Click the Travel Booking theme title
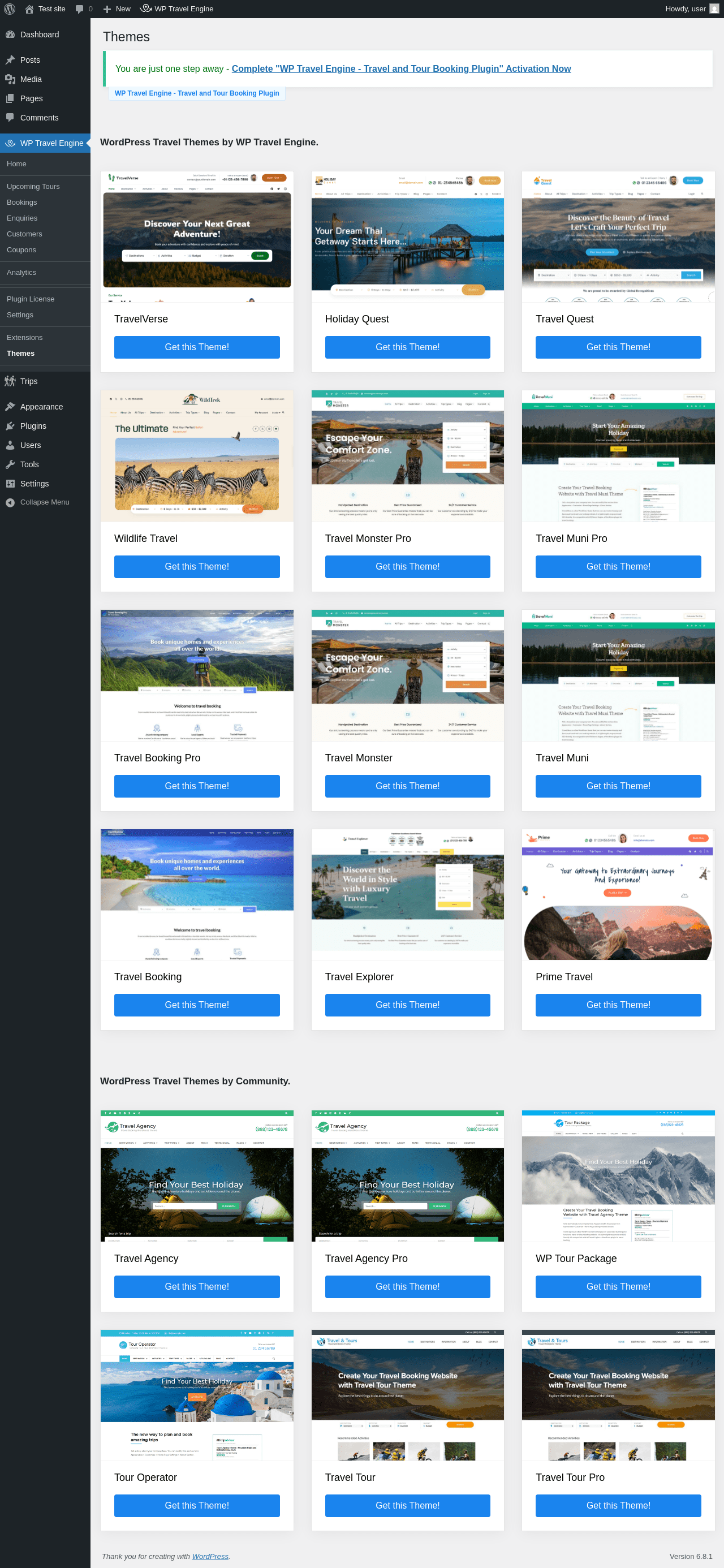This screenshot has height=1568, width=724. [x=148, y=977]
